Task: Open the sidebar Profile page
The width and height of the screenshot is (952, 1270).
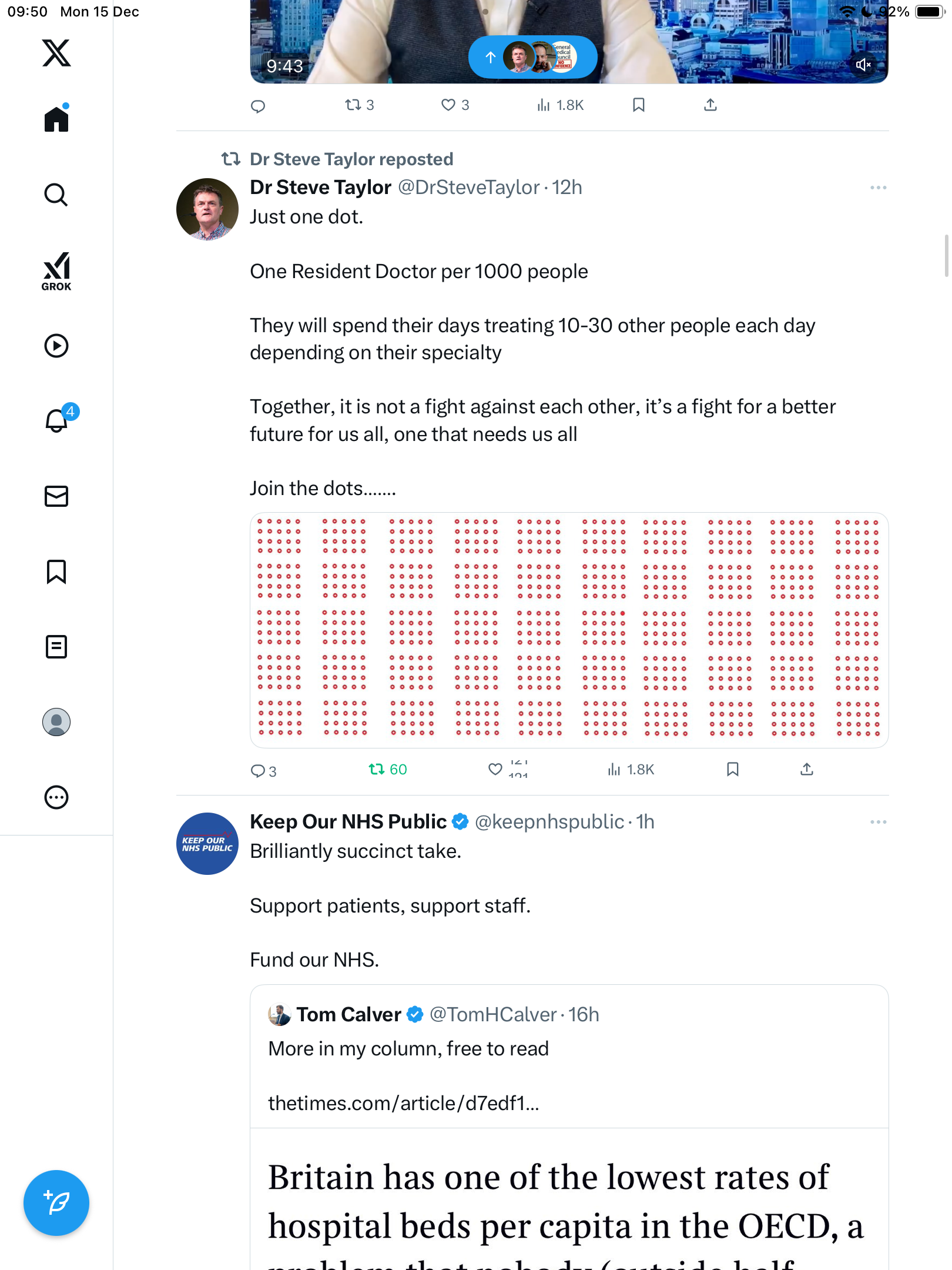Action: [56, 722]
